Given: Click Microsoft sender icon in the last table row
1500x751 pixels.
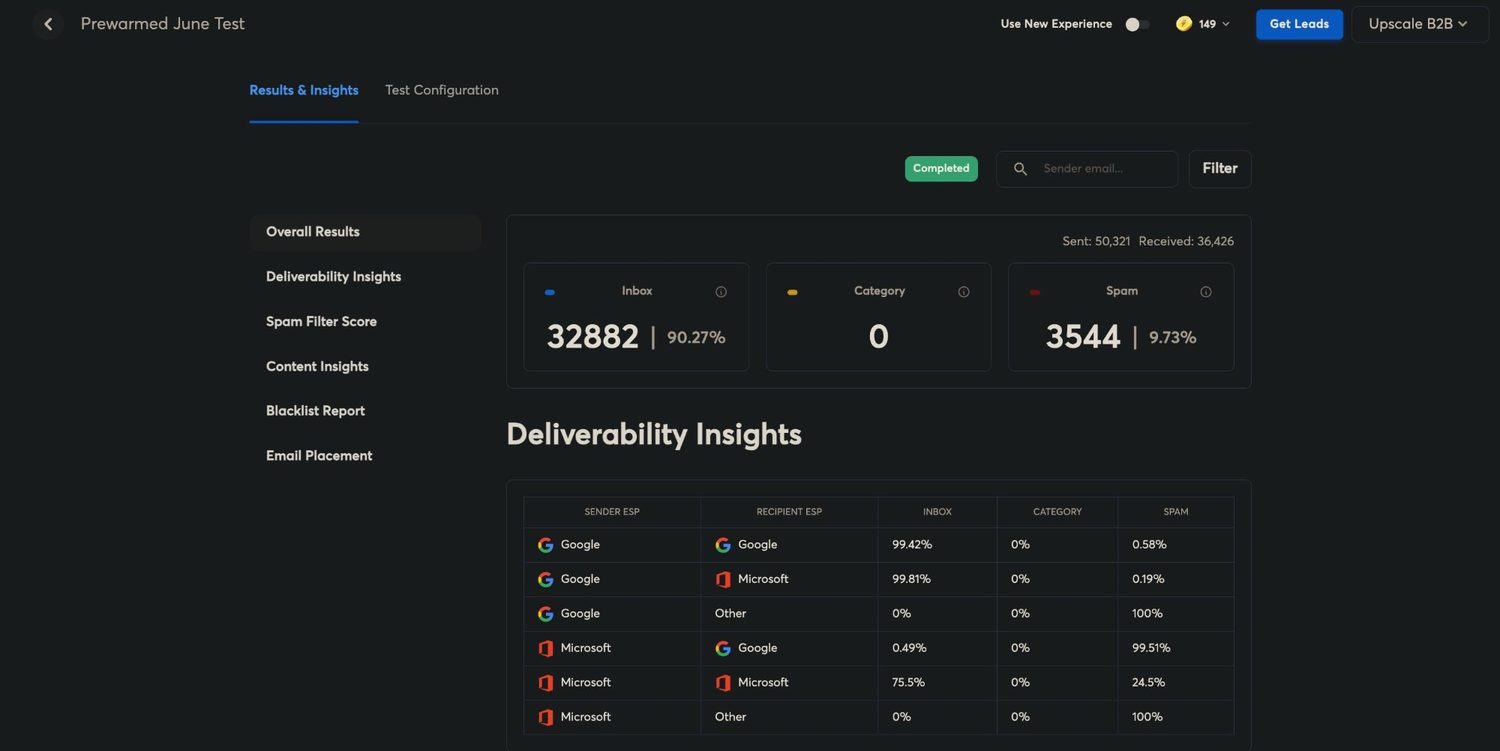Looking at the screenshot, I should [x=546, y=717].
